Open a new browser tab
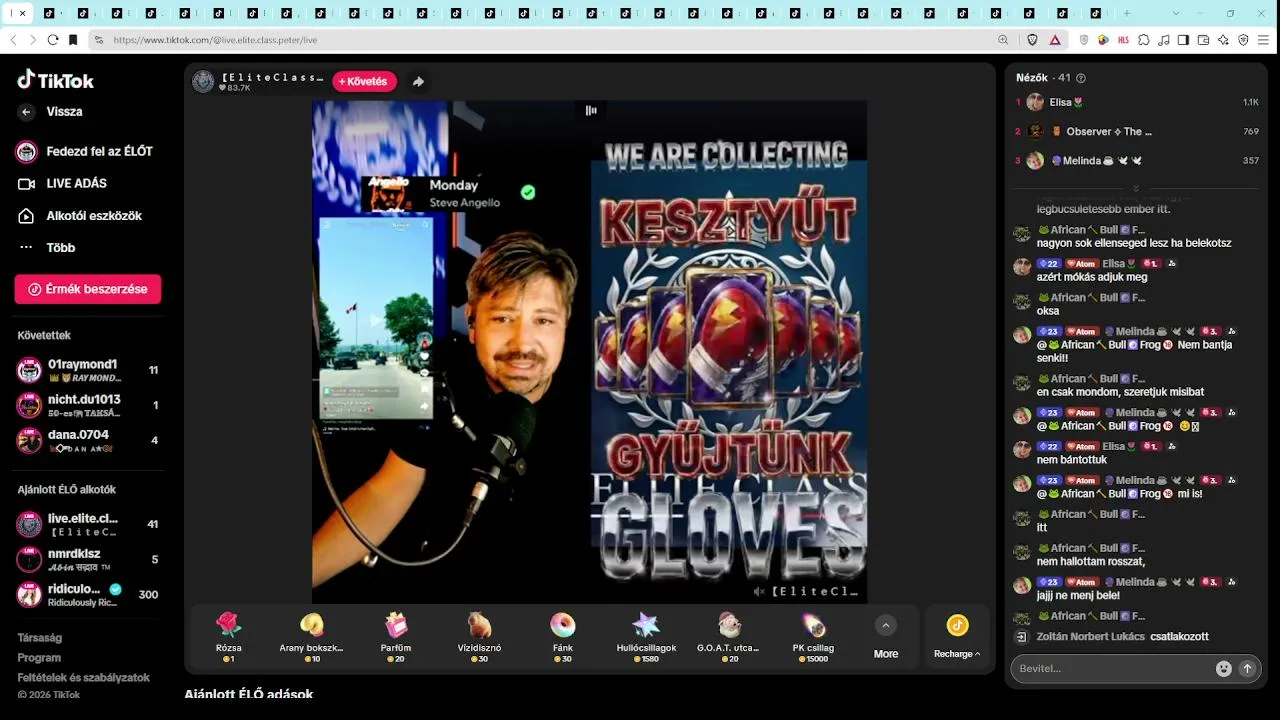This screenshot has width=1280, height=720. click(x=1127, y=13)
